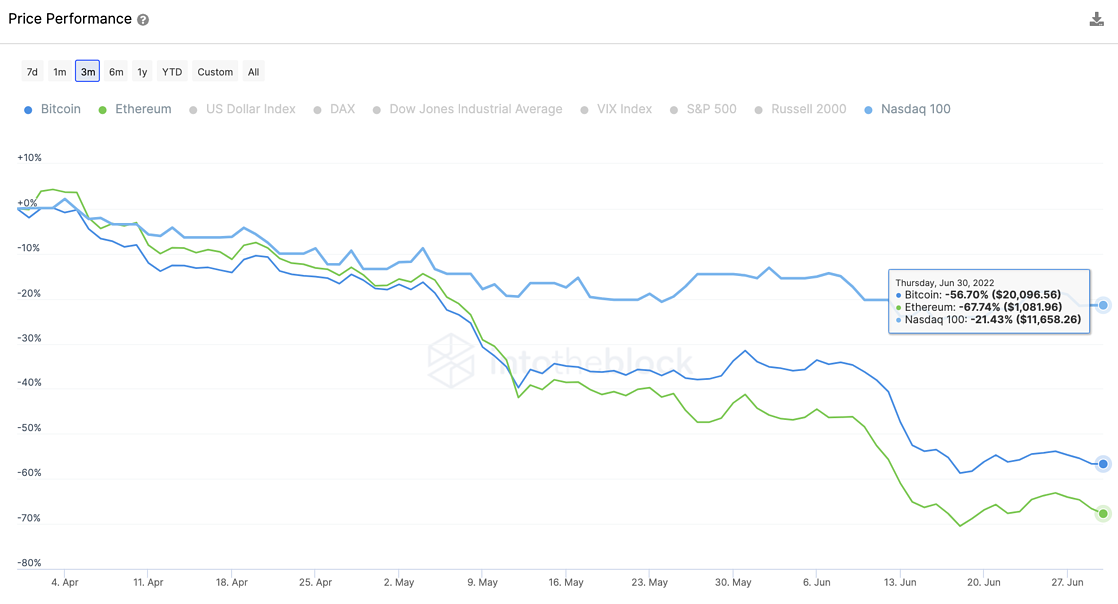
Task: Click the -30% y-axis label
Action: coord(29,338)
